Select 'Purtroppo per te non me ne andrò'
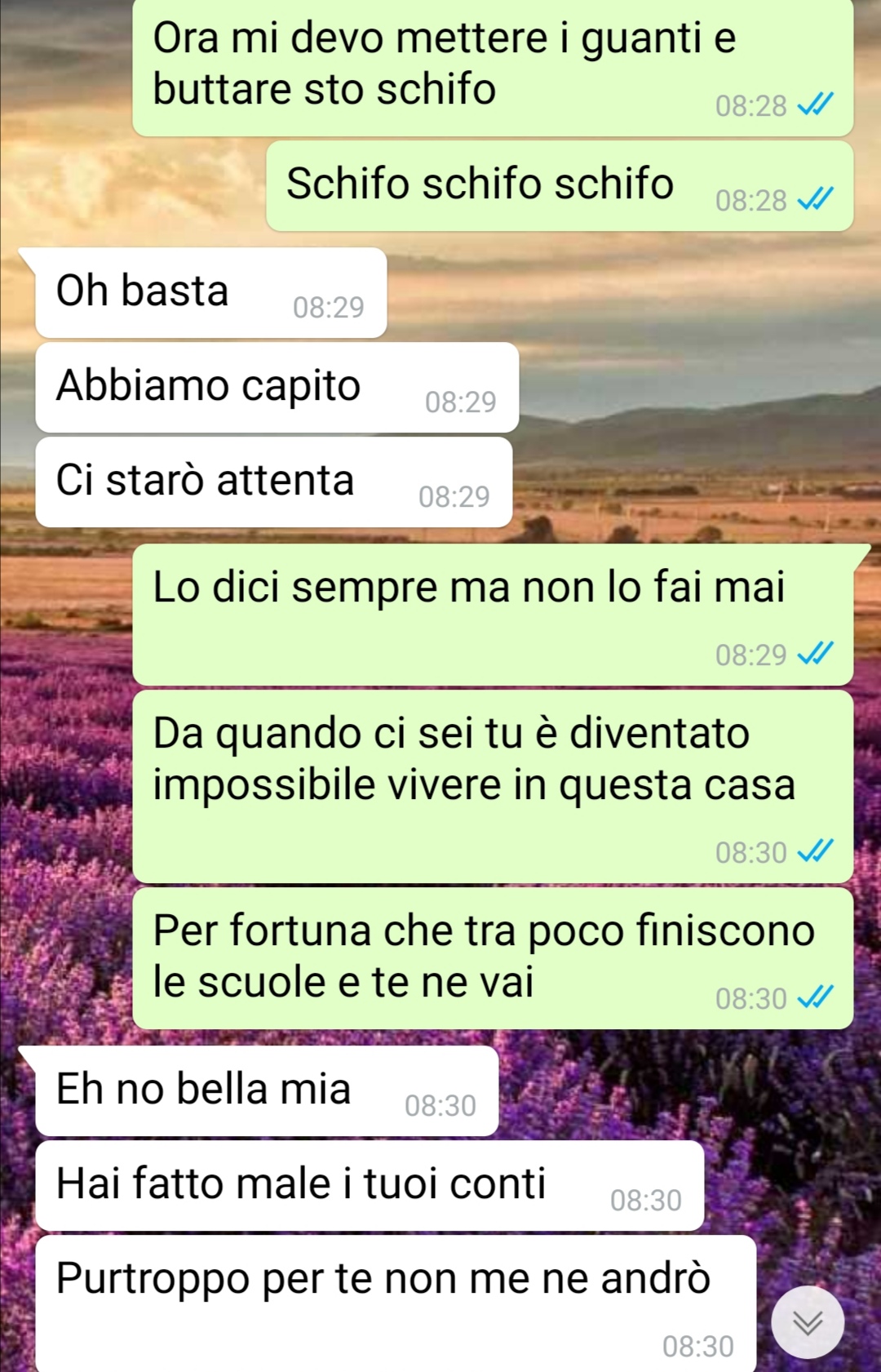881x1372 pixels. tap(396, 1303)
